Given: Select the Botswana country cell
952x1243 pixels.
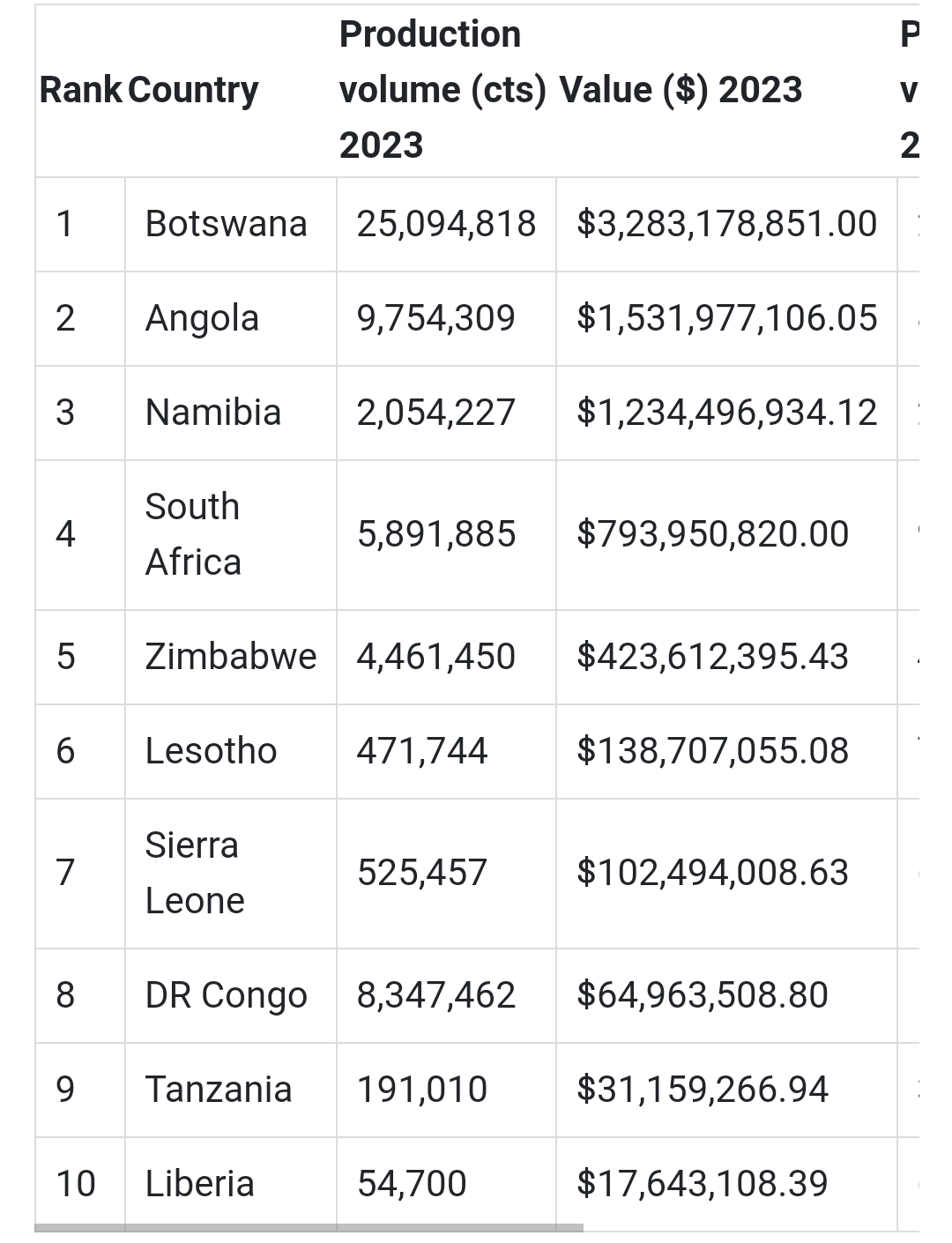Looking at the screenshot, I should (226, 224).
